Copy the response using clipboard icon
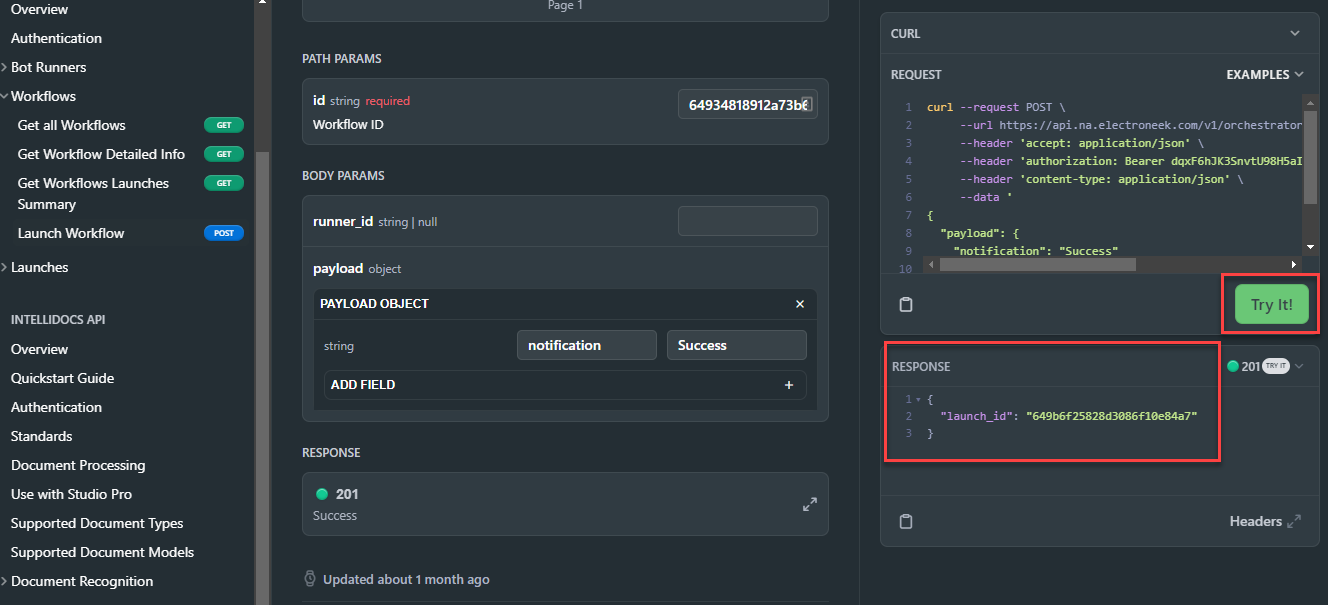 [906, 521]
